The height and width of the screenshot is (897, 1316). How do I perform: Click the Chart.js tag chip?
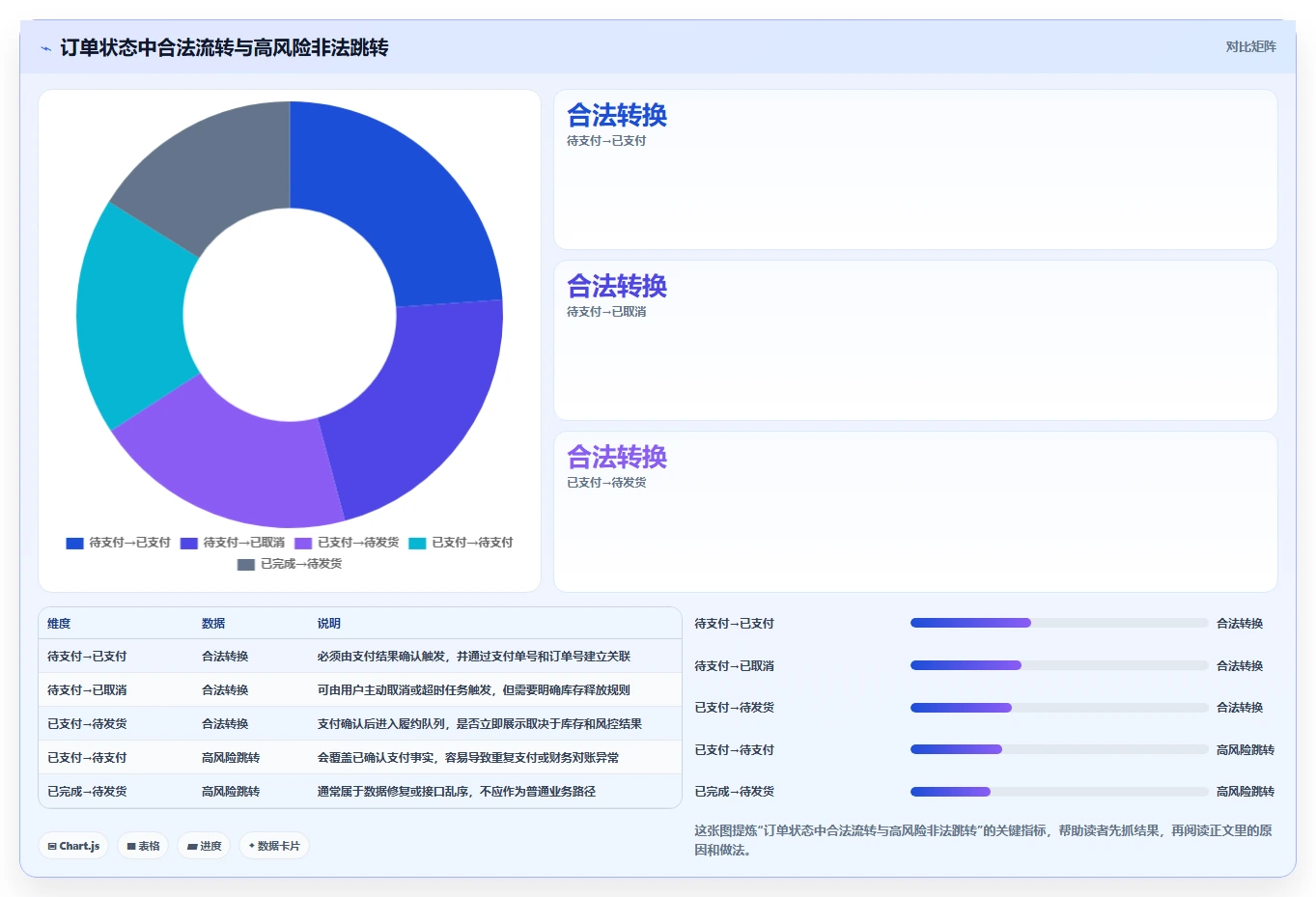(73, 846)
